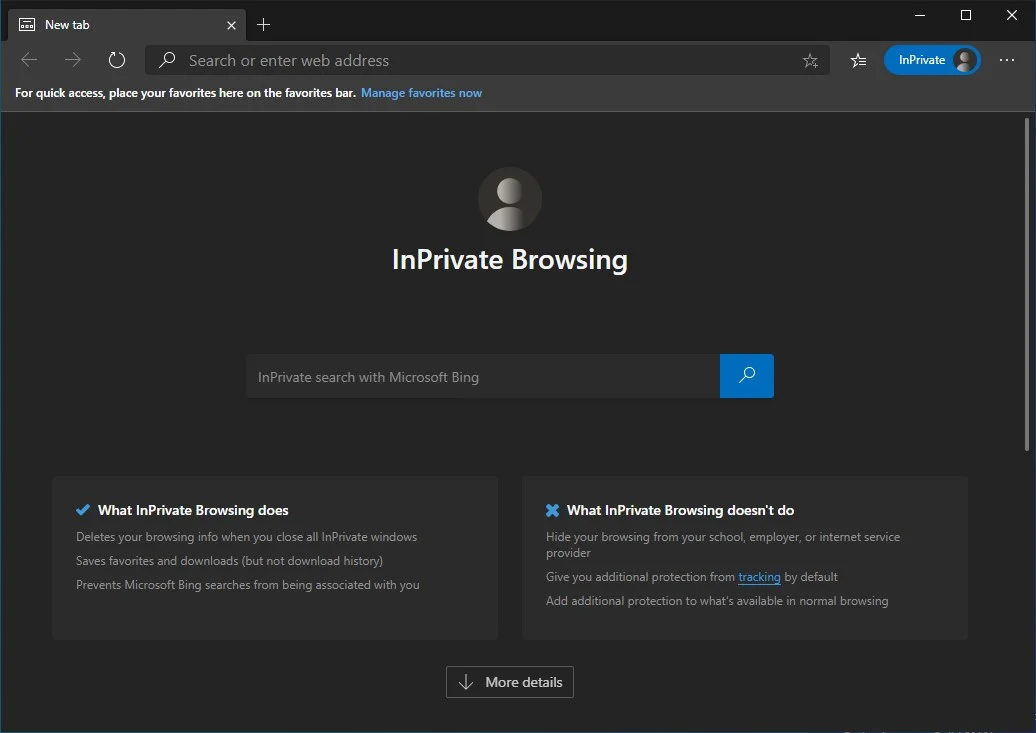Close the New tab tab
Viewport: 1036px width, 733px height.
[231, 25]
